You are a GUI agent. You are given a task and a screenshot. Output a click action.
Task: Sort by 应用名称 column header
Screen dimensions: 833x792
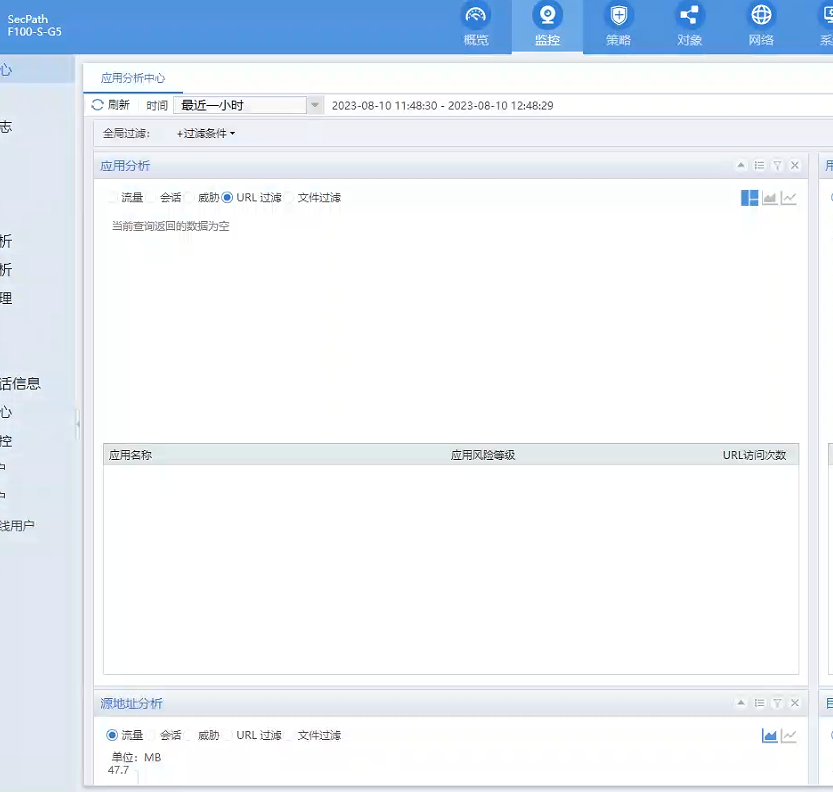point(130,455)
